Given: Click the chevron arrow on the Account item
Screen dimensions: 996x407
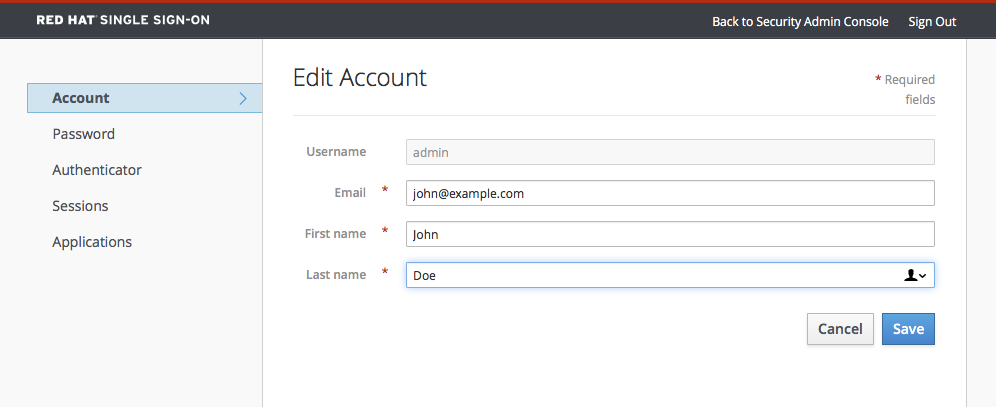Looking at the screenshot, I should pos(243,98).
